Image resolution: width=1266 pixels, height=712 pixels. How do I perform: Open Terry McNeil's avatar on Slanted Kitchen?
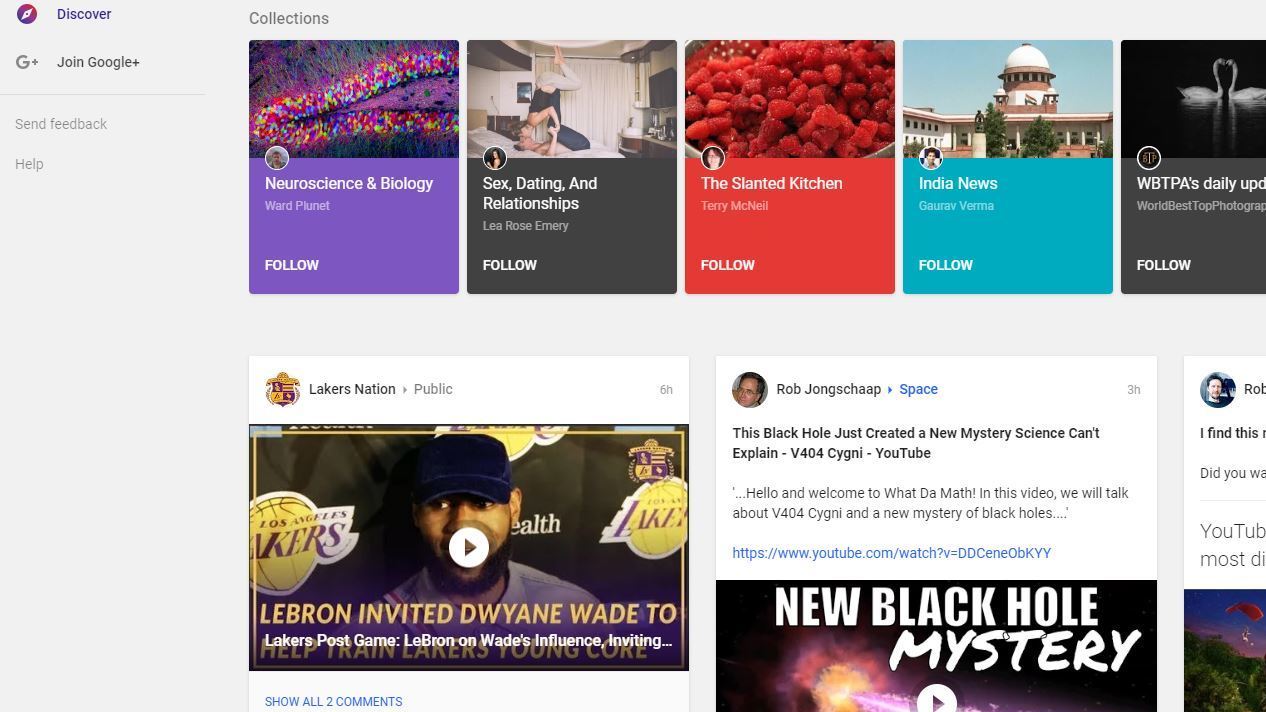pyautogui.click(x=713, y=158)
